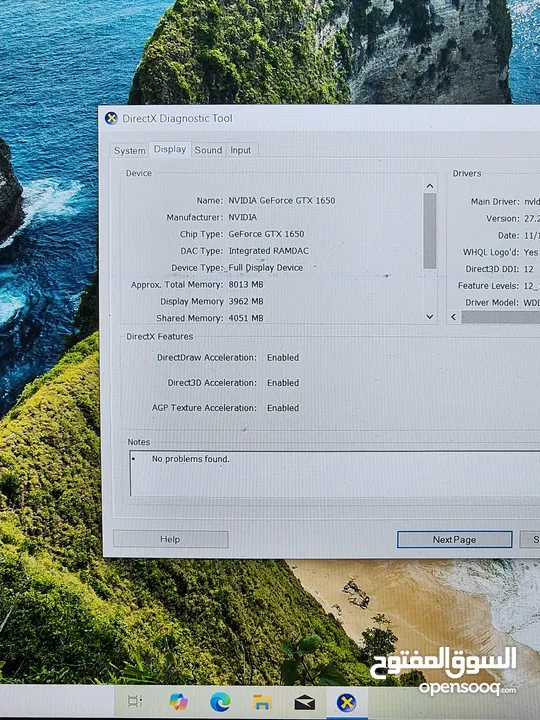The image size is (540, 720).
Task: Open Microsoft Edge from the taskbar
Action: 220,702
